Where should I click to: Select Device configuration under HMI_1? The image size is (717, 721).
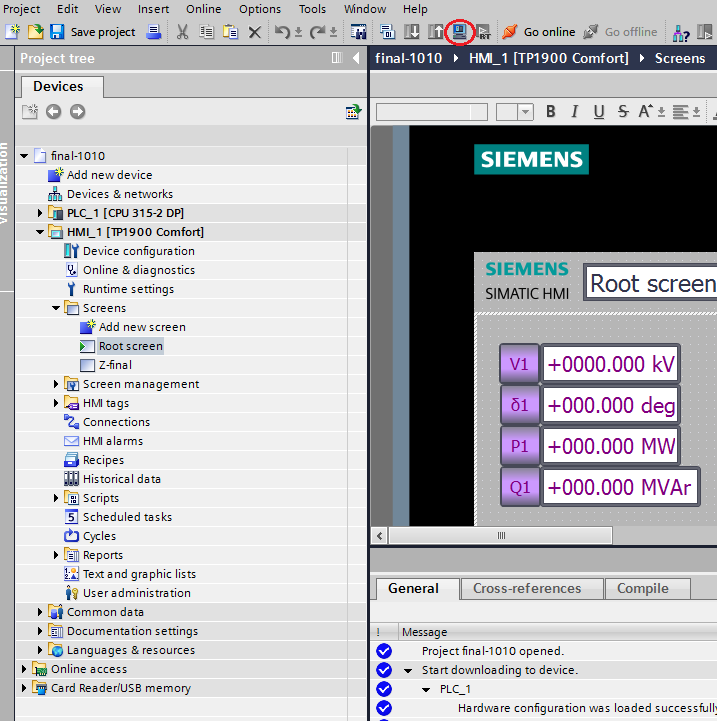138,251
